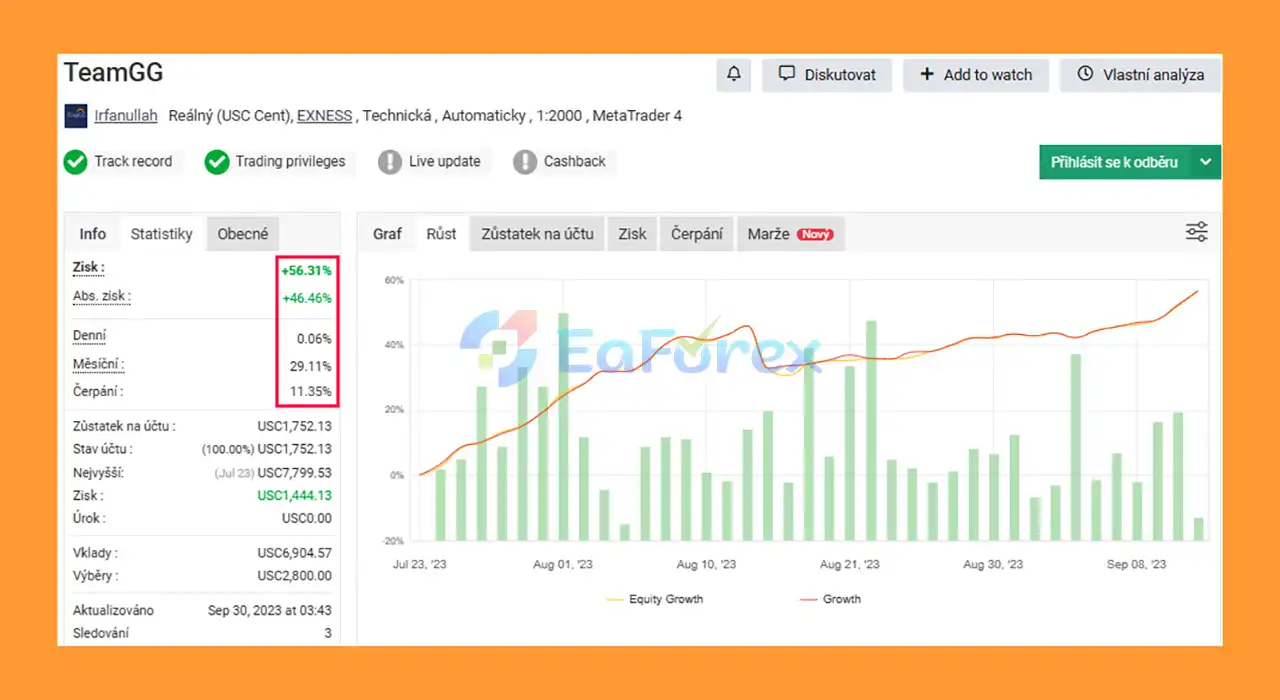Click the green Track record checkmark
The width and height of the screenshot is (1280, 700).
(75, 162)
